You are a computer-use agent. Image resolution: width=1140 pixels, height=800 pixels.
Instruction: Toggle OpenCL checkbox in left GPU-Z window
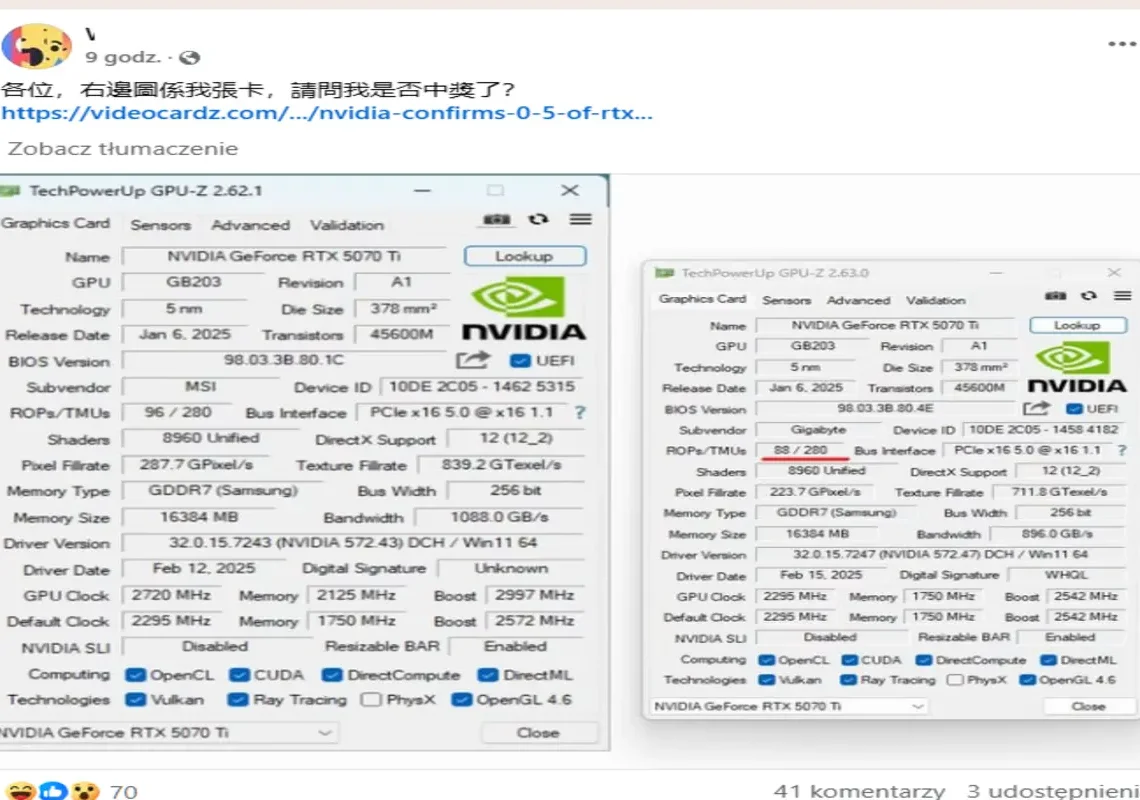pyautogui.click(x=135, y=675)
